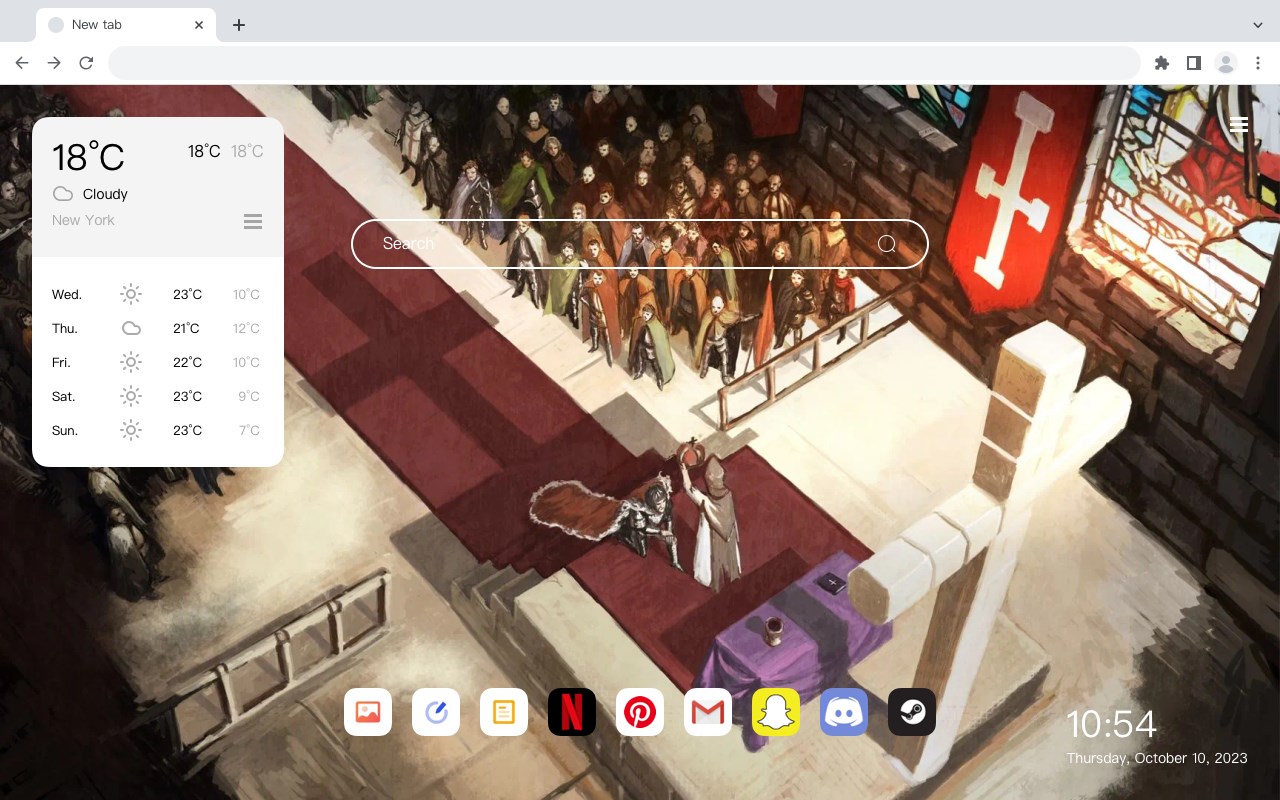Open the blue checkmark task app shortcut

click(436, 712)
